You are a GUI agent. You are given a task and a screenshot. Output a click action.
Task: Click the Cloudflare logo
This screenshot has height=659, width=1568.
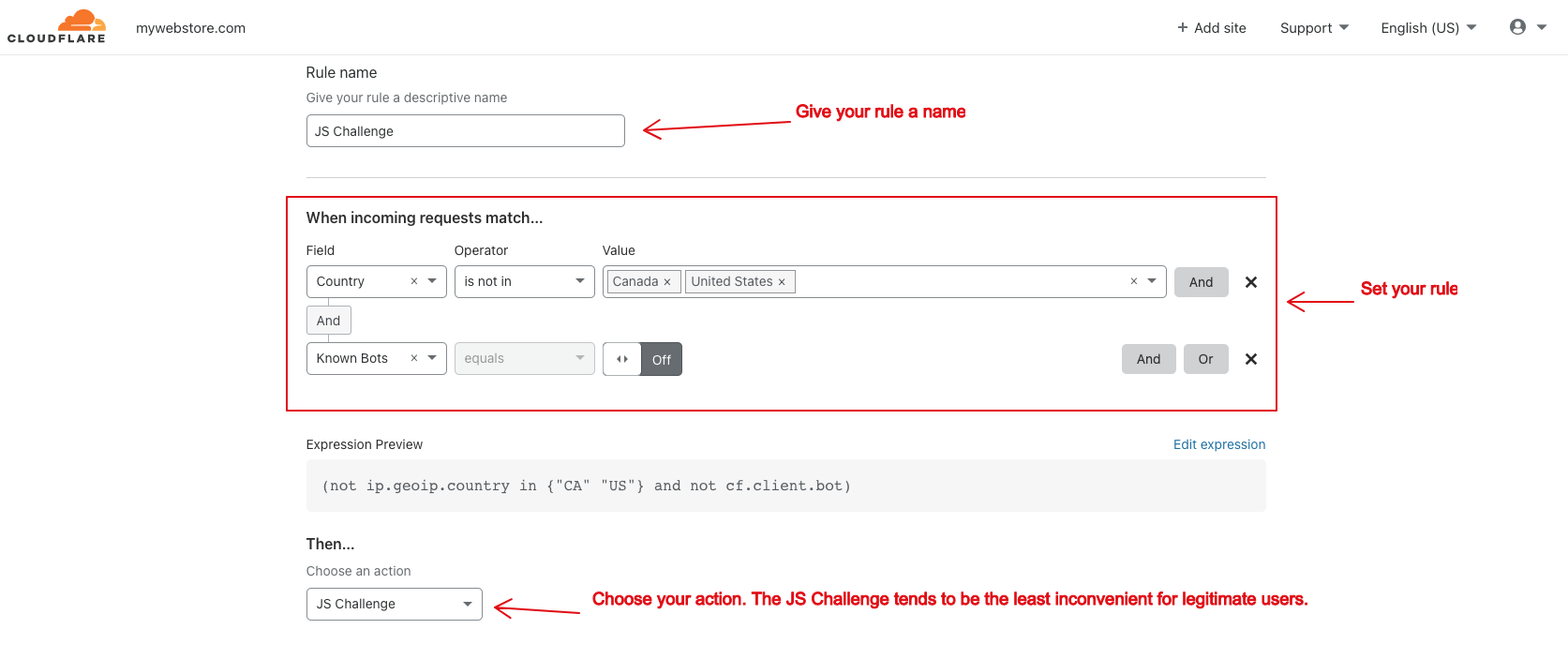click(56, 26)
